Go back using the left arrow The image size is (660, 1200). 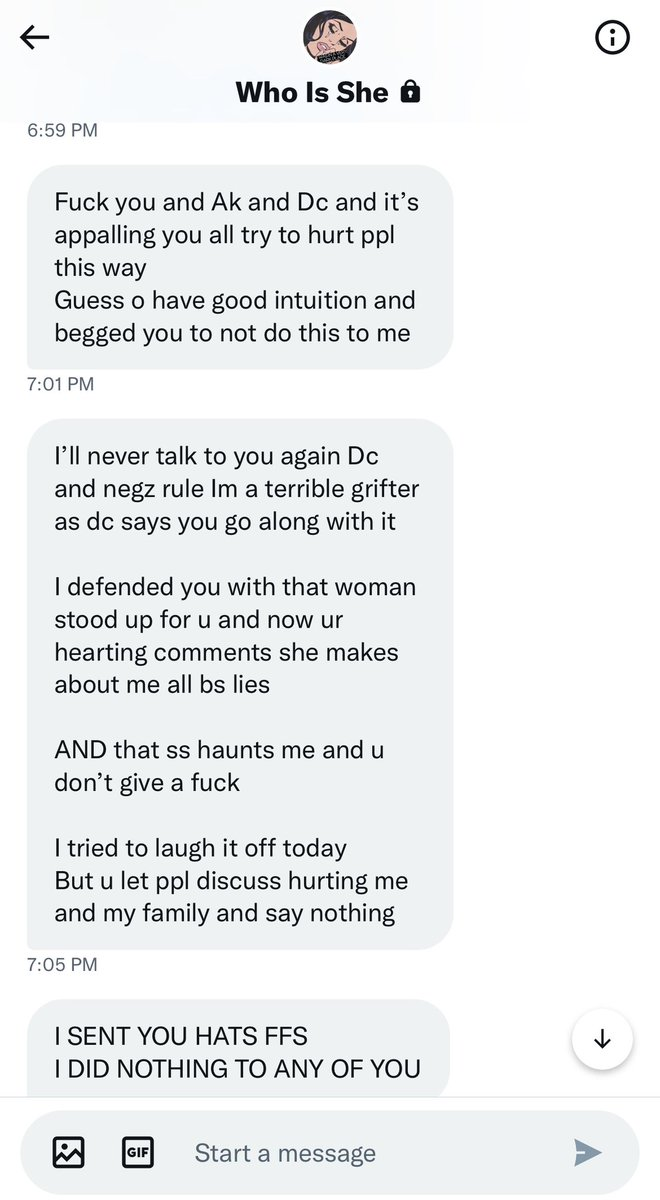click(35, 38)
